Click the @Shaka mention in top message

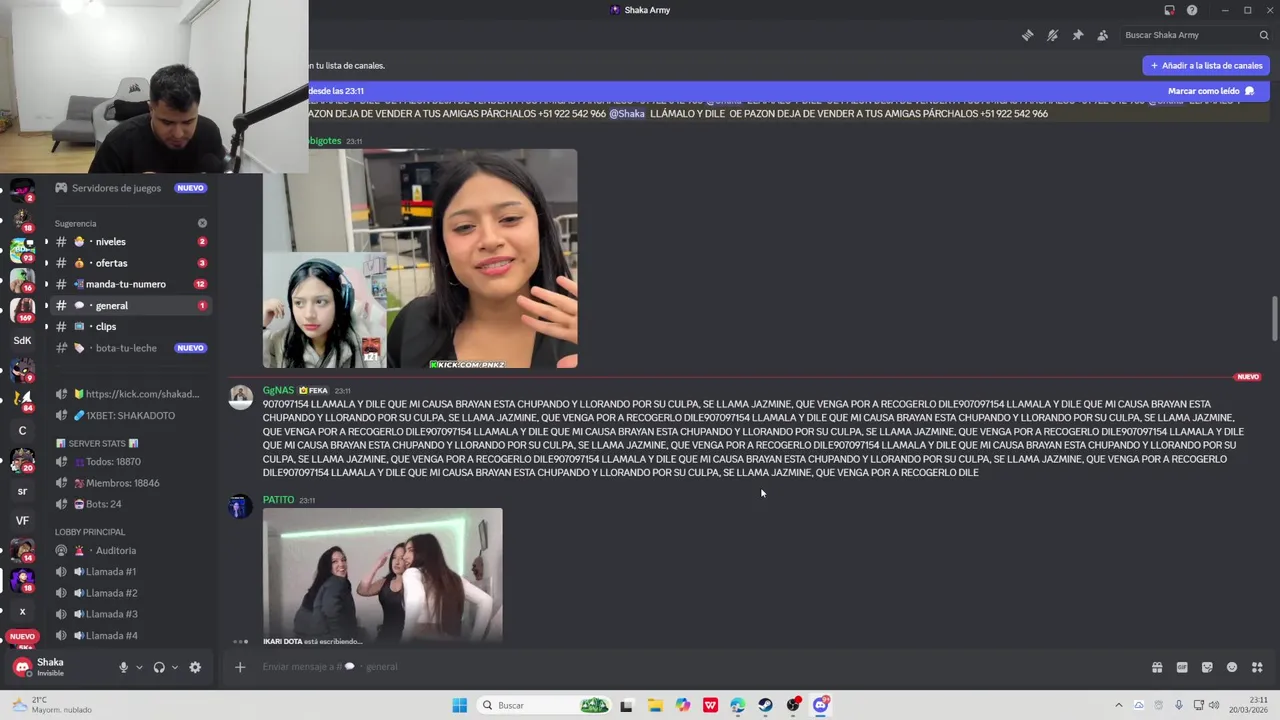click(x=627, y=114)
